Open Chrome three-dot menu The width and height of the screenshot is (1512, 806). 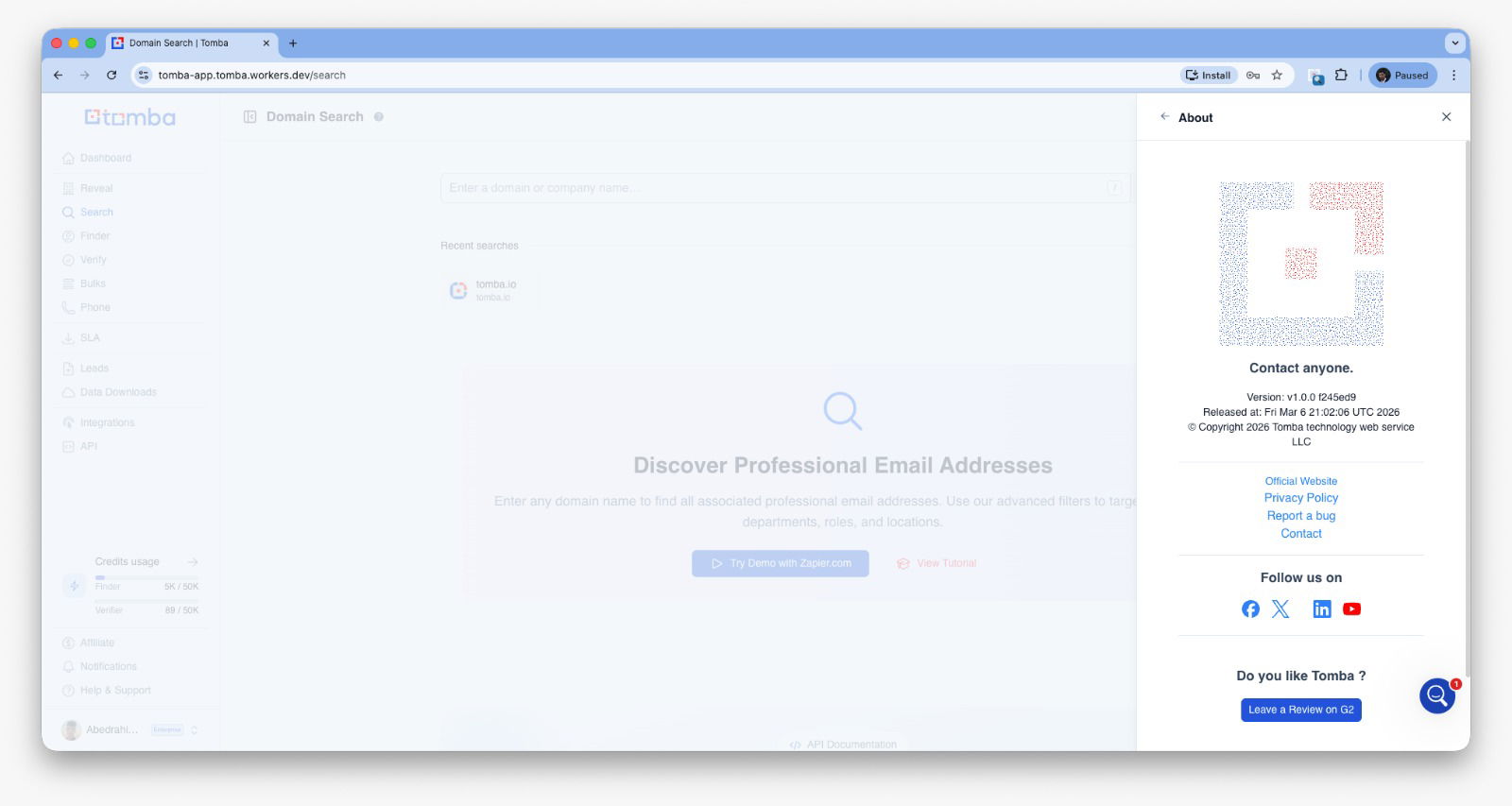click(x=1453, y=76)
